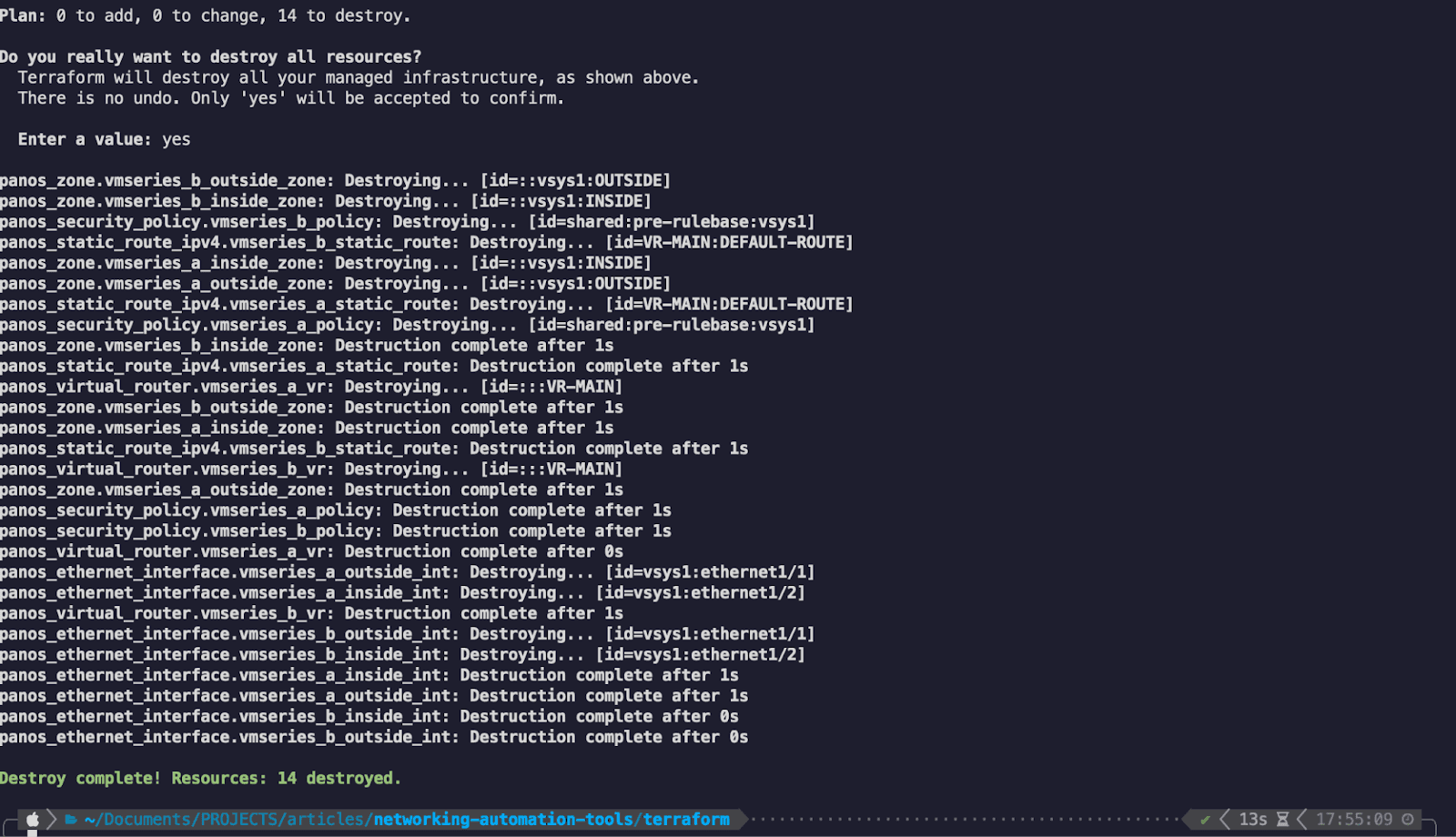Click the timestamp 17:55:09 in the status bar
Screen dimensions: 1456x837
click(1354, 819)
